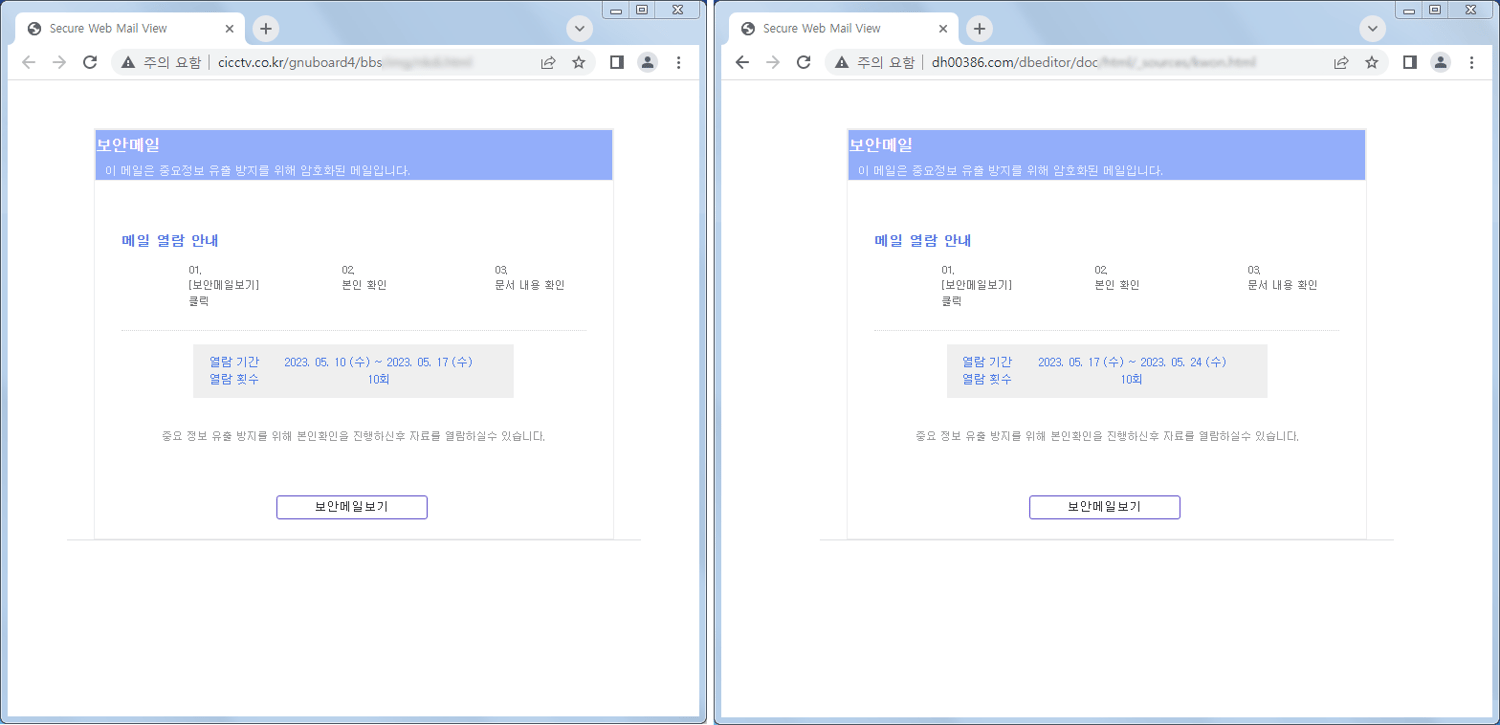The width and height of the screenshot is (1500, 725).
Task: Bookmark page with star in left window
Action: pos(578,62)
